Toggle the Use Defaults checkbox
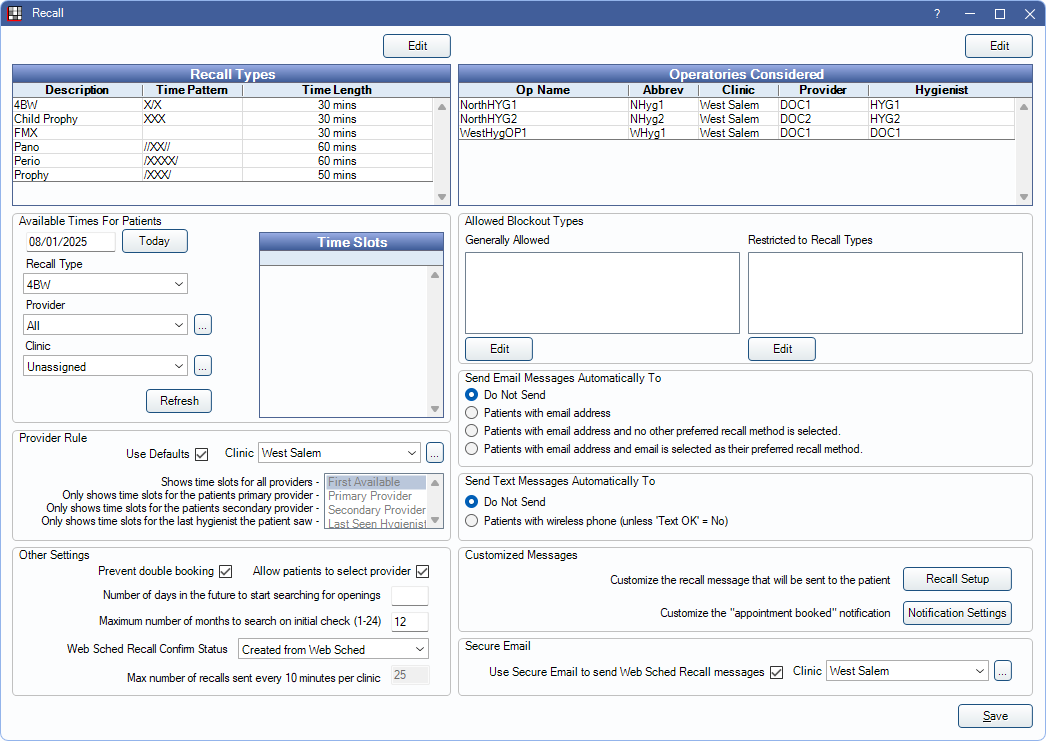 (202, 454)
